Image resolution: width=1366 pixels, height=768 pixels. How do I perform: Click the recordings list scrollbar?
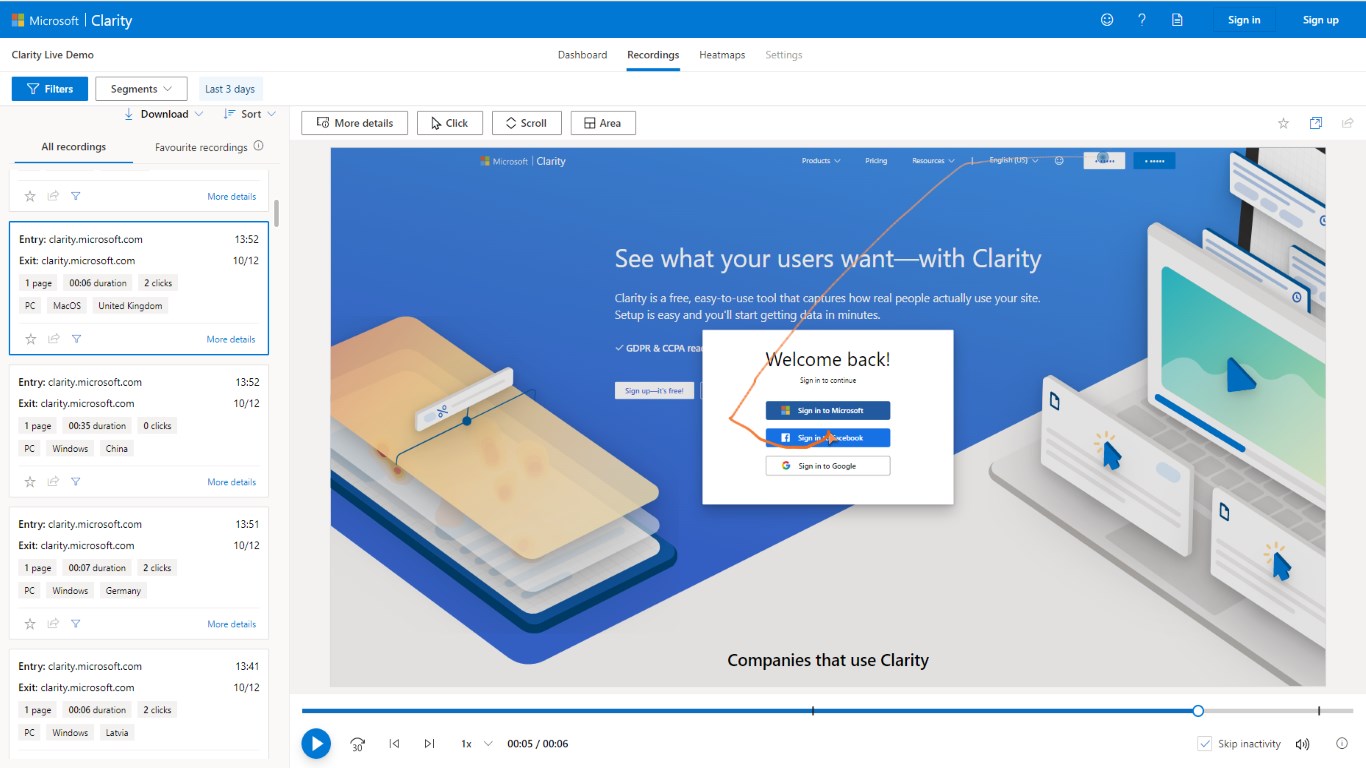277,213
